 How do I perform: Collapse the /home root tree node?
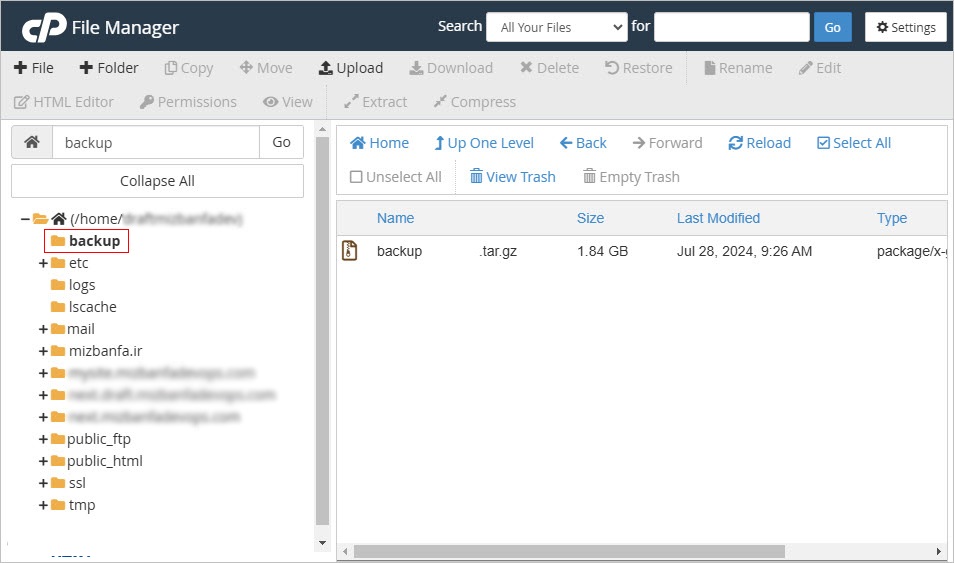[x=25, y=219]
